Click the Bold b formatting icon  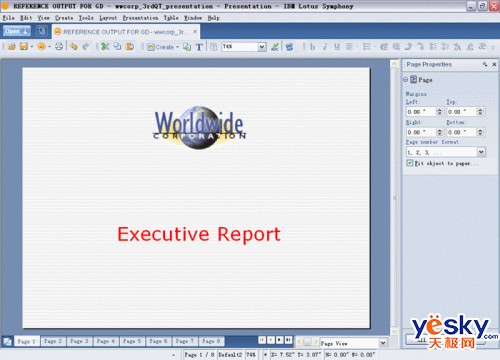[x=312, y=47]
